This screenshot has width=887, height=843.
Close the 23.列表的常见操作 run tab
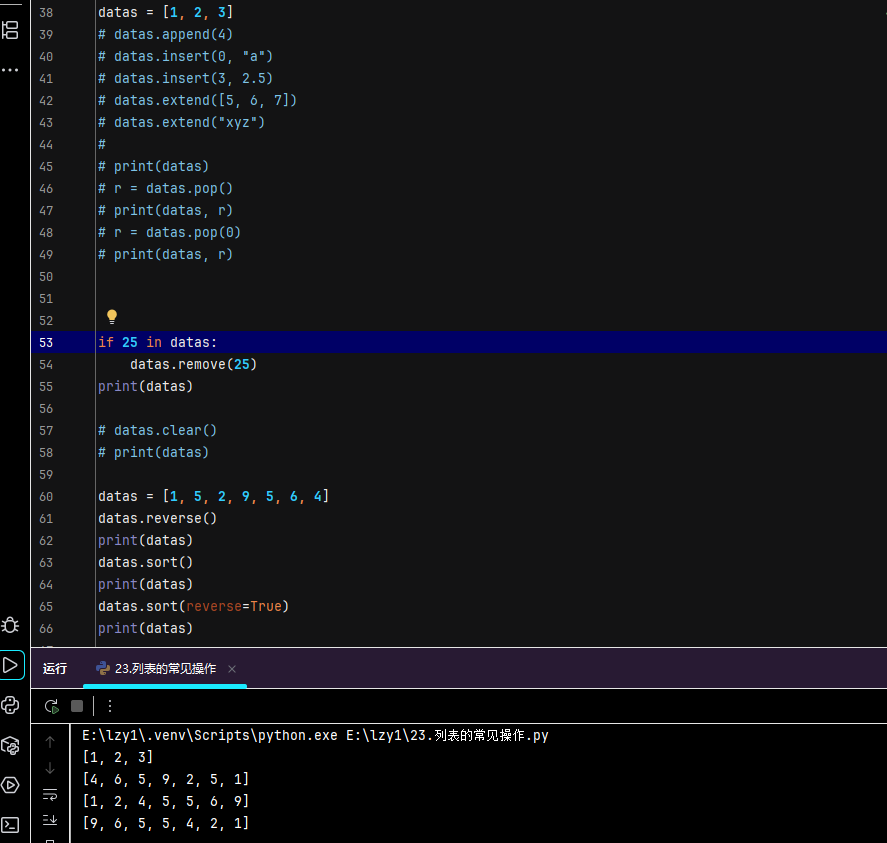[x=232, y=669]
